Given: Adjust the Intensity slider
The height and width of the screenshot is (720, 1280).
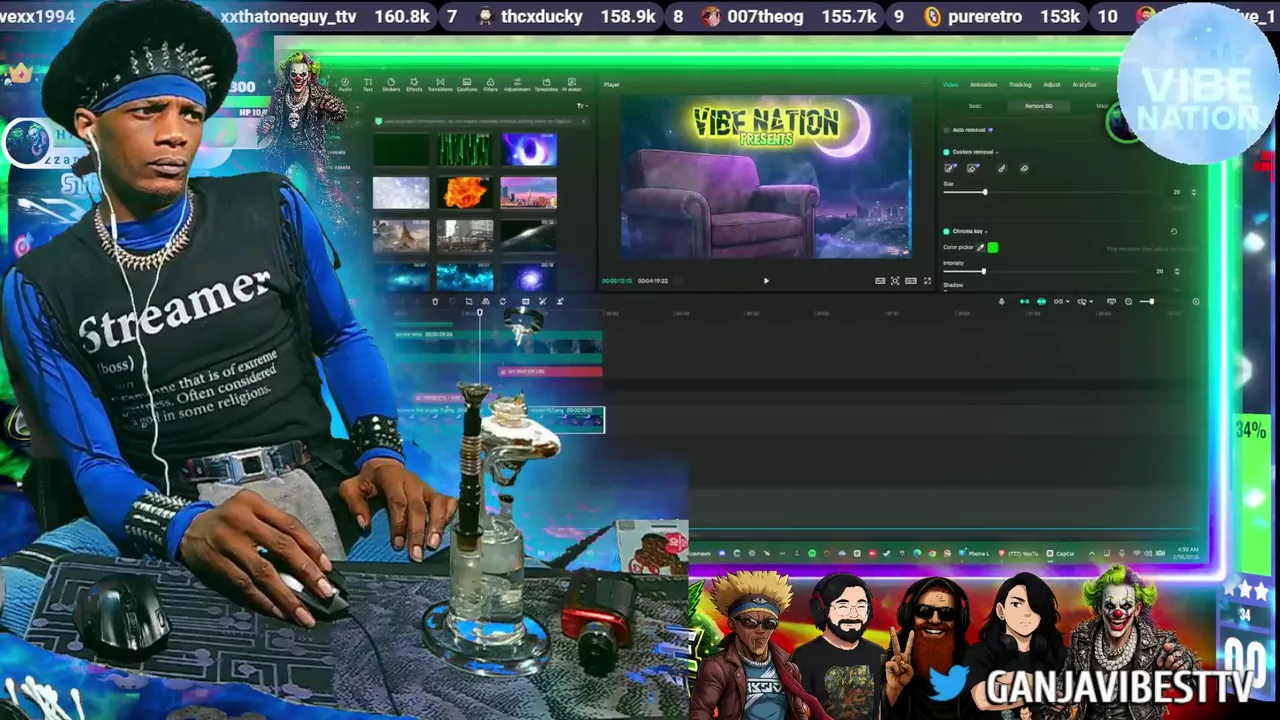Looking at the screenshot, I should tap(984, 271).
